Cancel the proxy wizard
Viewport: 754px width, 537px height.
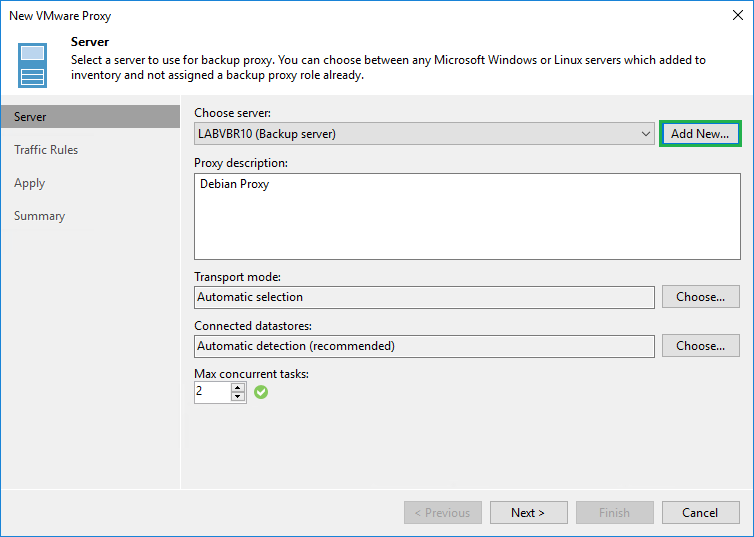700,513
